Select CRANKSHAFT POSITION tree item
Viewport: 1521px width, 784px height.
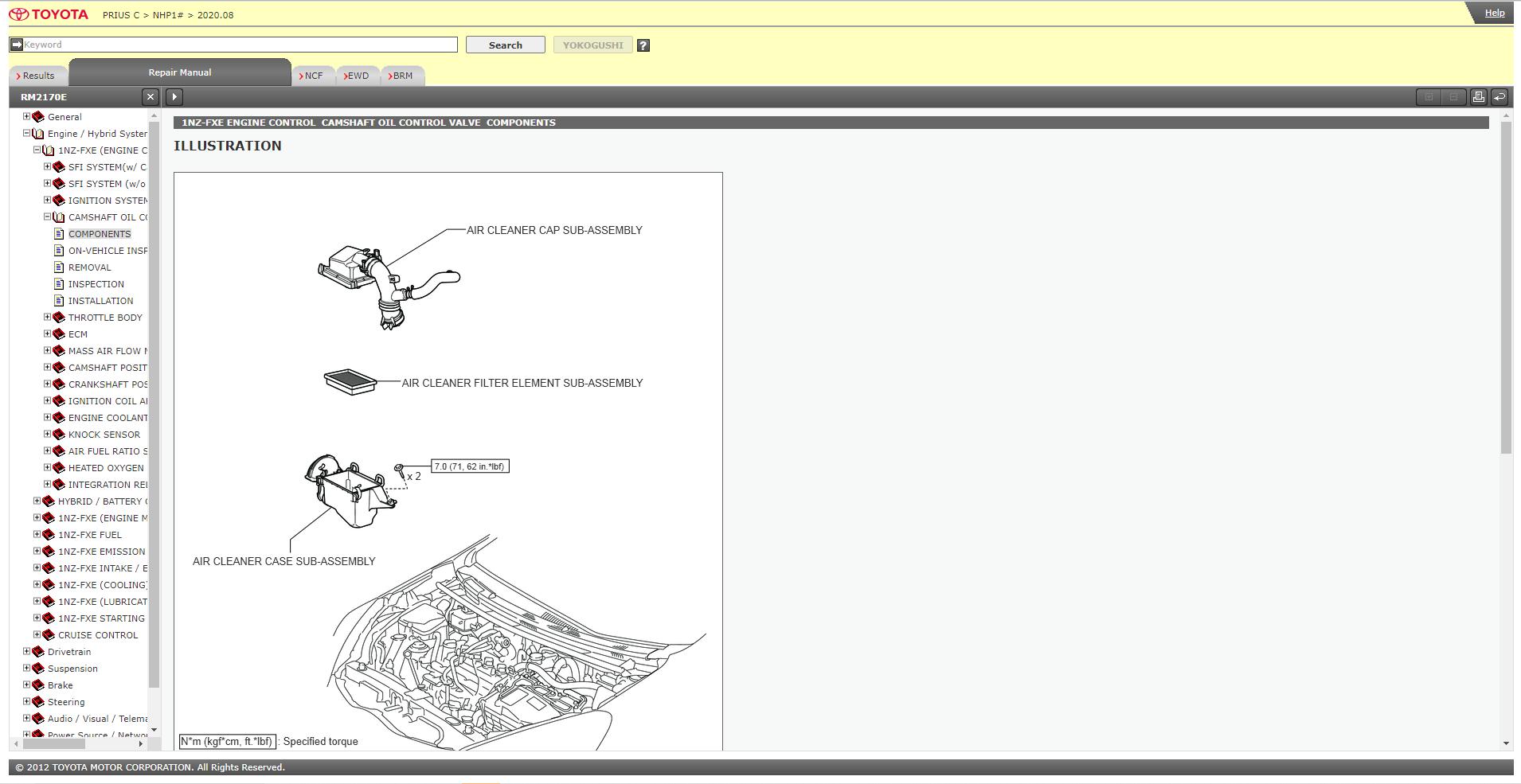(x=108, y=384)
